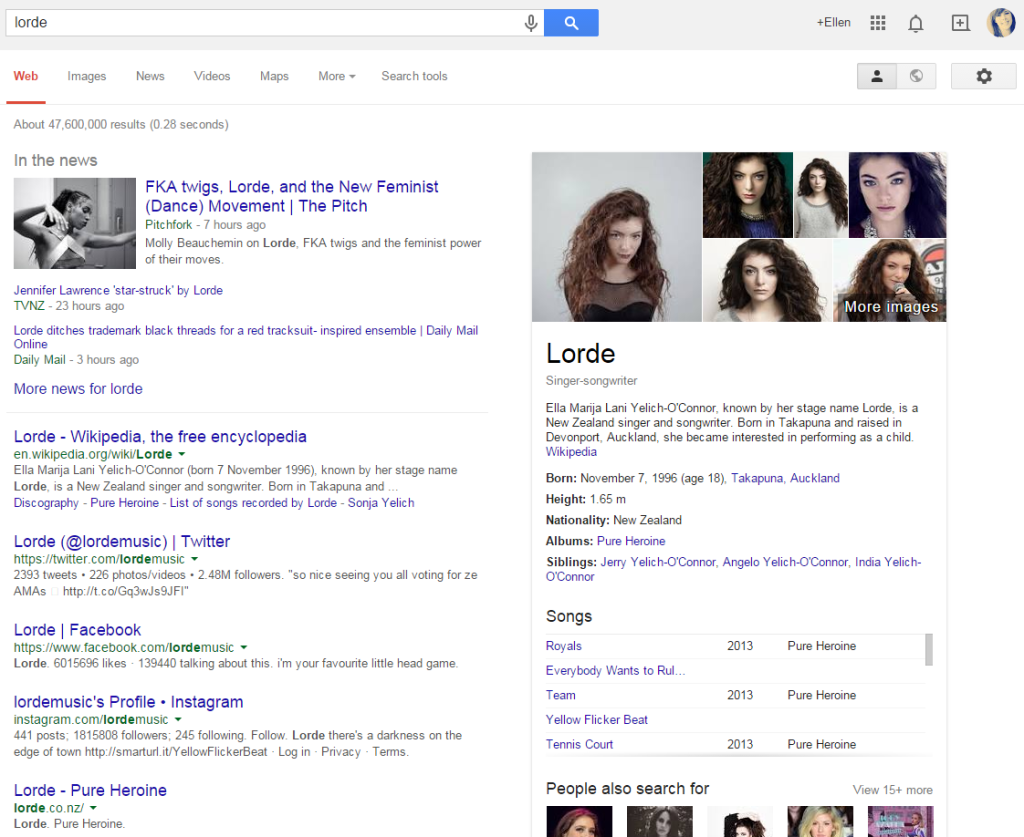Expand the facebook.com/lordemusic result arrow
The width and height of the screenshot is (1024, 837).
(x=244, y=647)
